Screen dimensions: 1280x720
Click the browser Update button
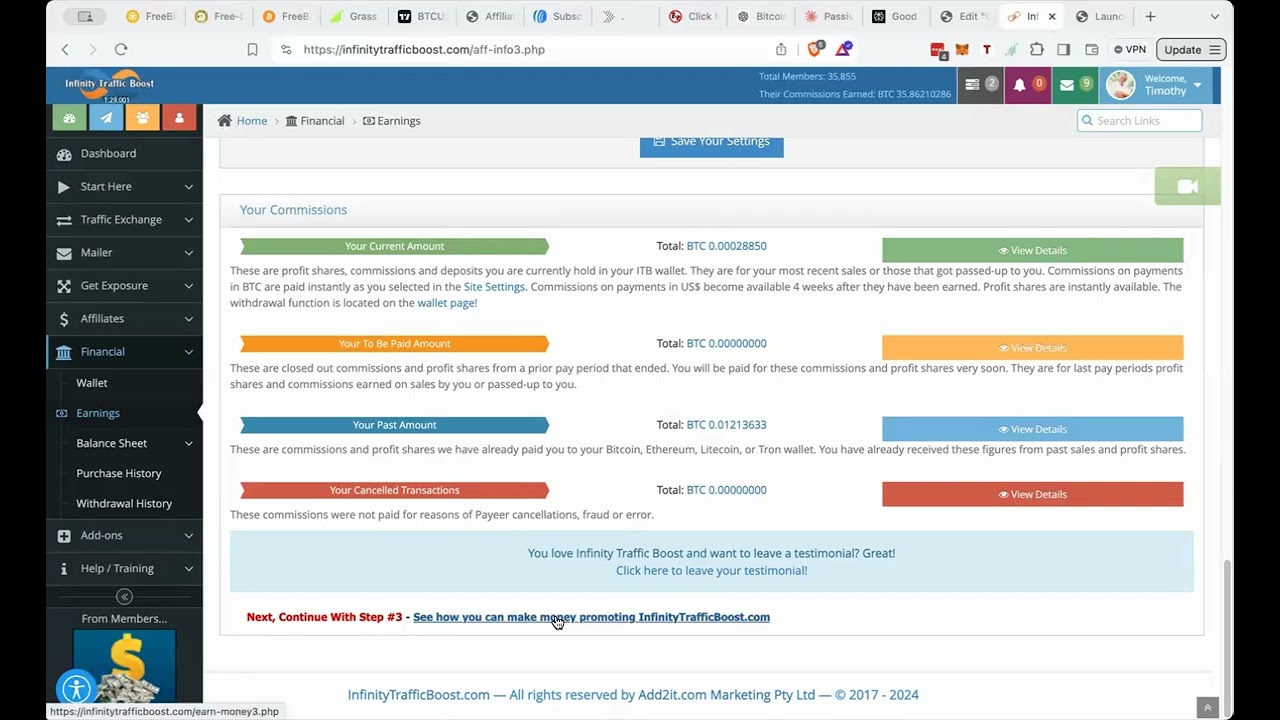point(1190,49)
